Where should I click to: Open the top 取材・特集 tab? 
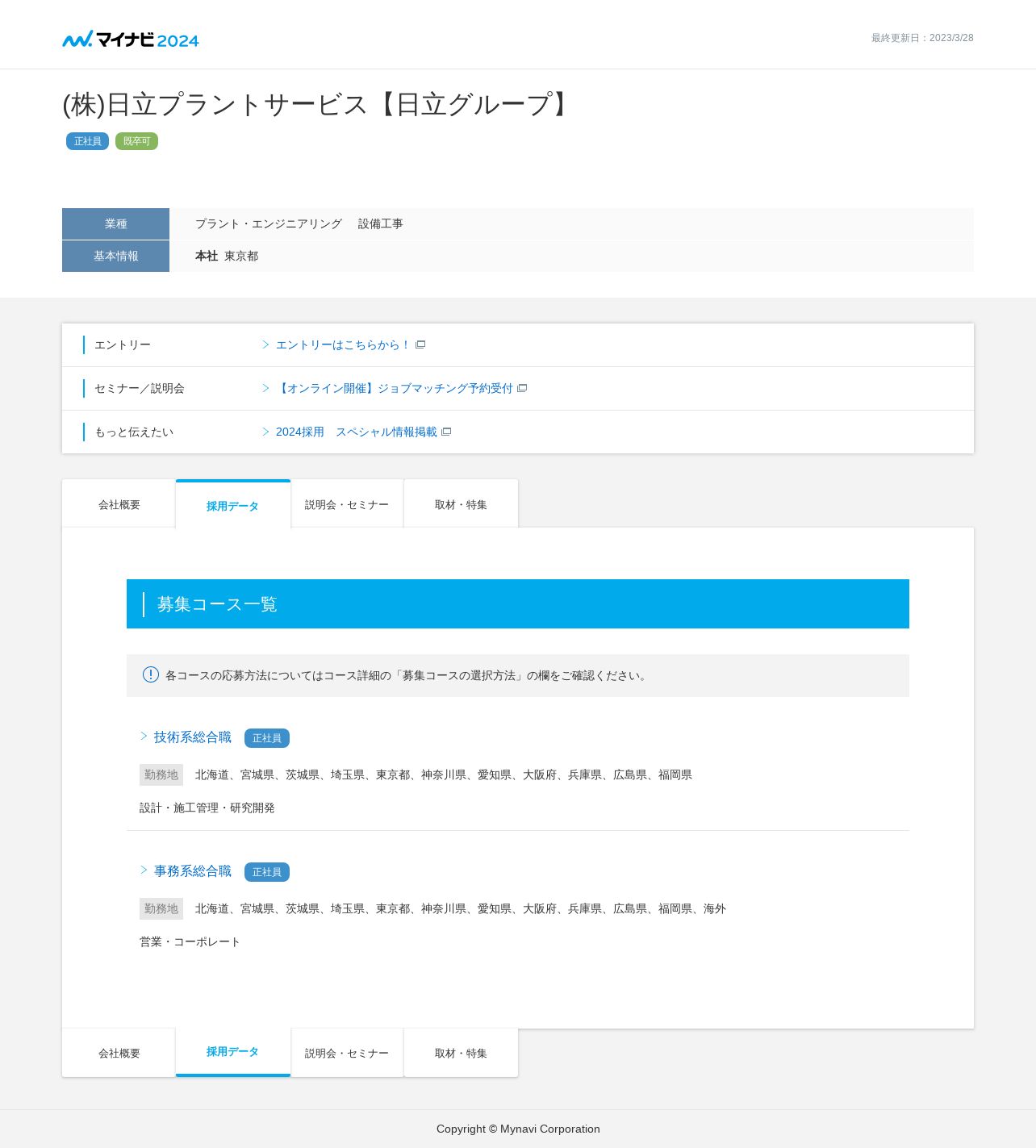coord(461,504)
